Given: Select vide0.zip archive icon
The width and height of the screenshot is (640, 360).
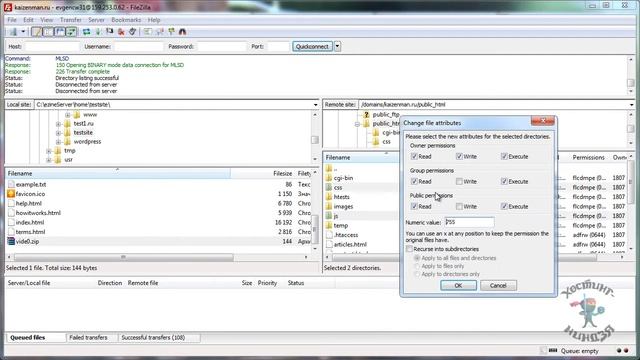Looking at the screenshot, I should 11,241.
